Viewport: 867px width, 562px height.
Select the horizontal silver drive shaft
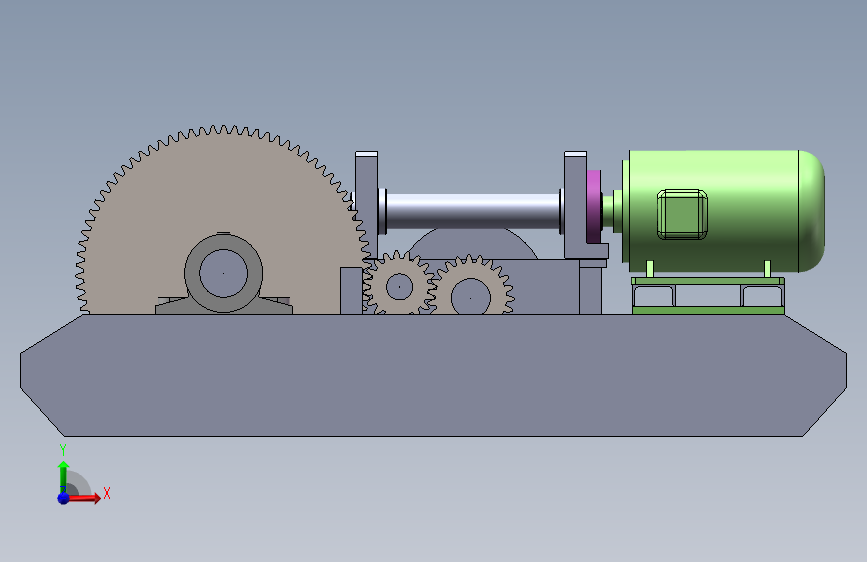point(473,211)
